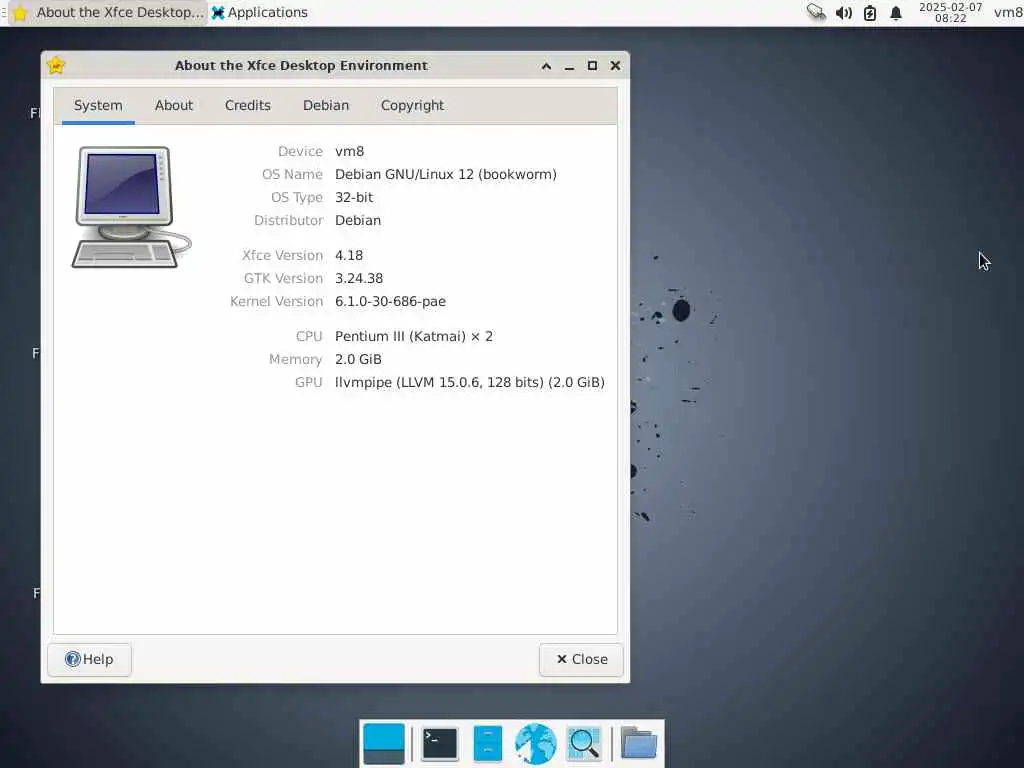Viewport: 1024px width, 768px height.
Task: Launch the Web Browser globe icon
Action: tap(536, 743)
